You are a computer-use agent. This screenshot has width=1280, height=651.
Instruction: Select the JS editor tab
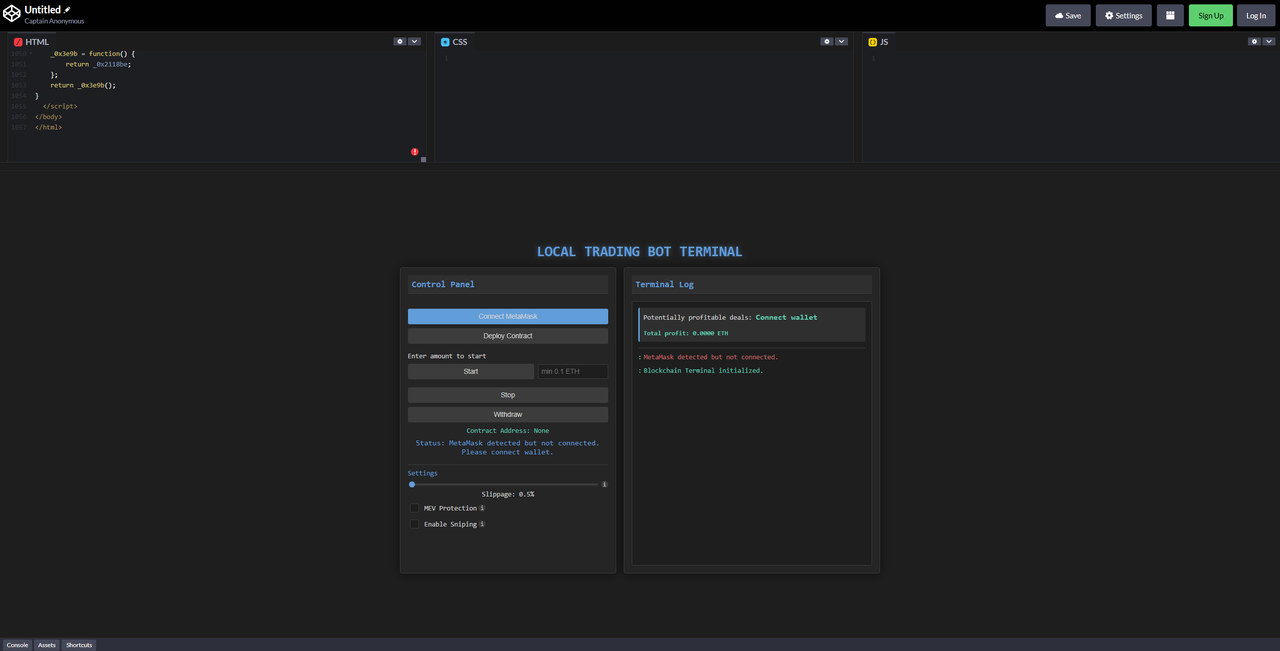click(x=878, y=42)
